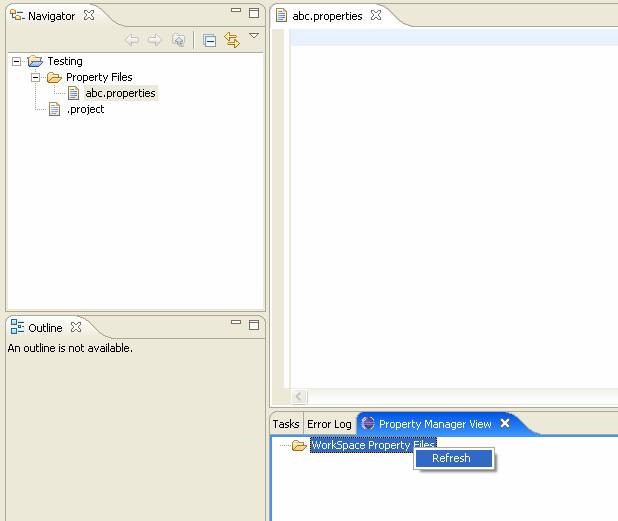The width and height of the screenshot is (618, 521).
Task: Select abc.properties file in Navigator tree
Action: coord(120,93)
